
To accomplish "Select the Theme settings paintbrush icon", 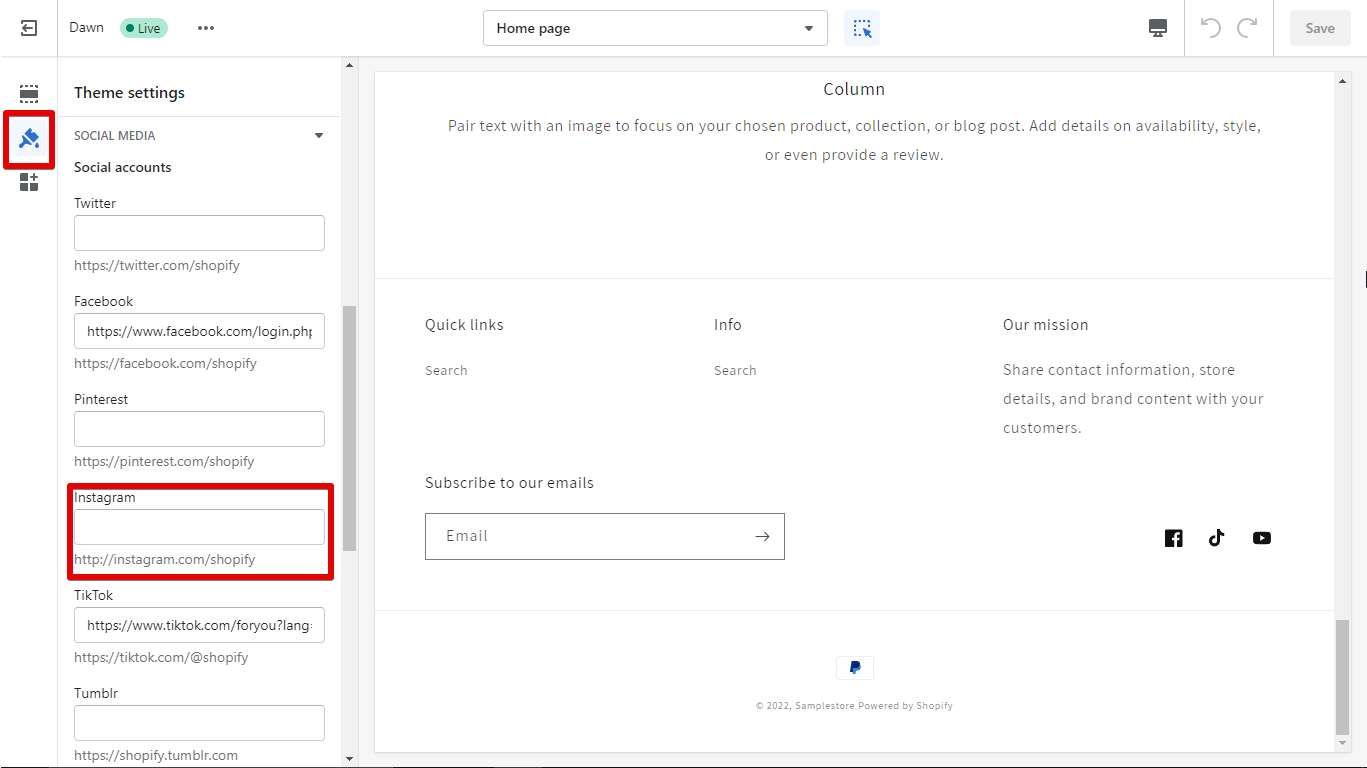I will (28, 140).
